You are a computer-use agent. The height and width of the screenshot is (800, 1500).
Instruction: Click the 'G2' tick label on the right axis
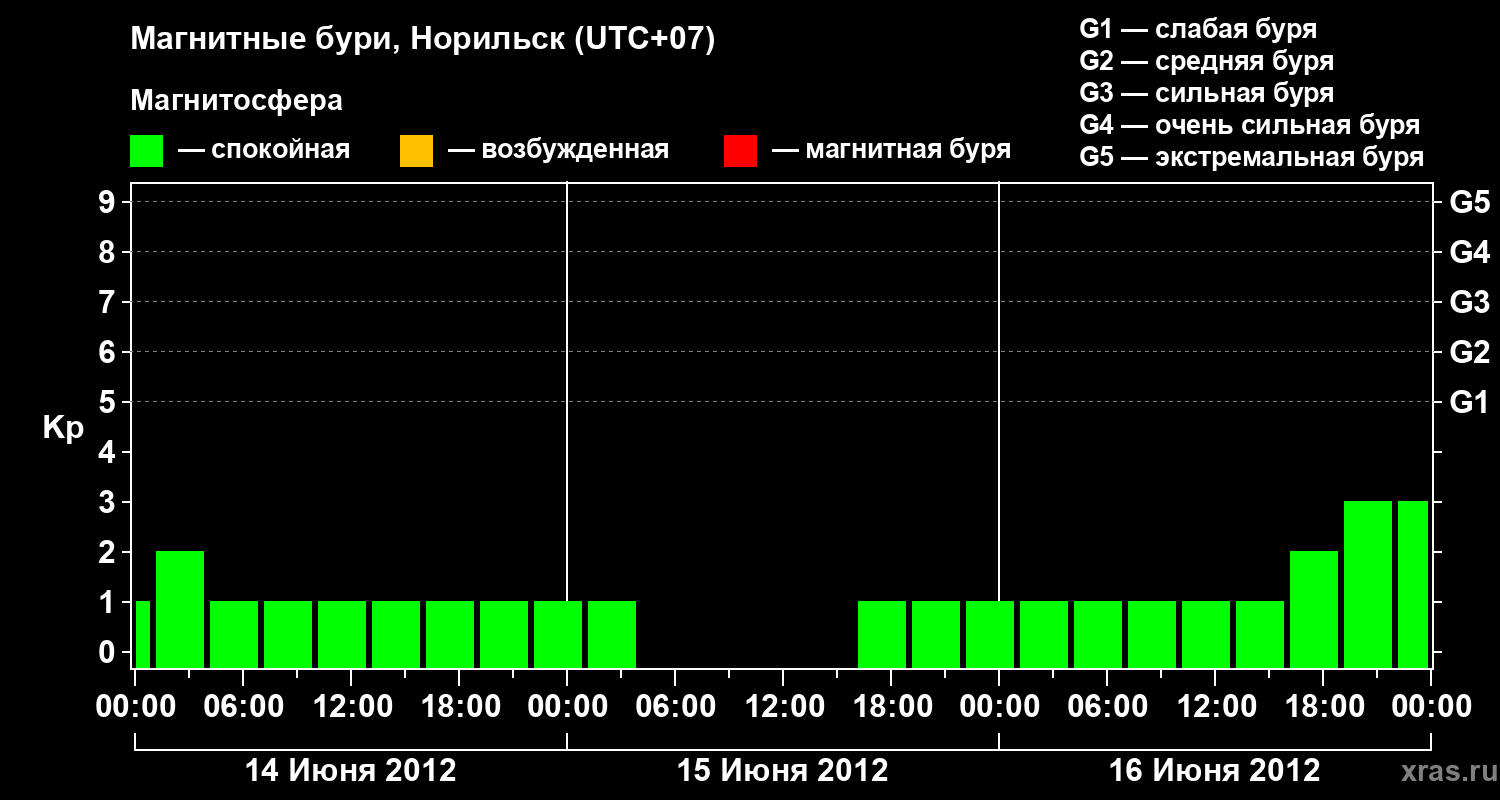pos(1469,353)
